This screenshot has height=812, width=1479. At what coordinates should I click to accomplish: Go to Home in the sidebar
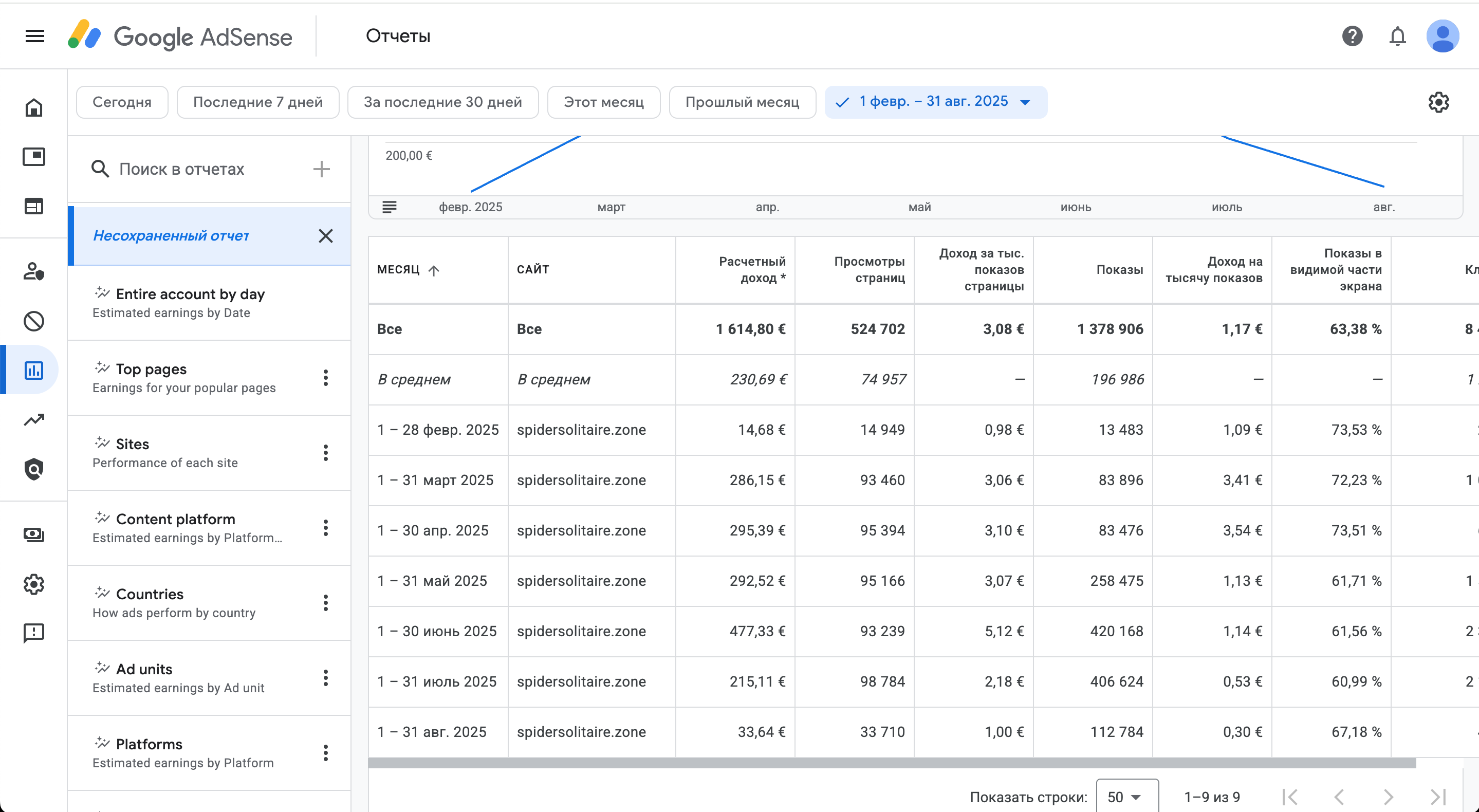click(34, 107)
